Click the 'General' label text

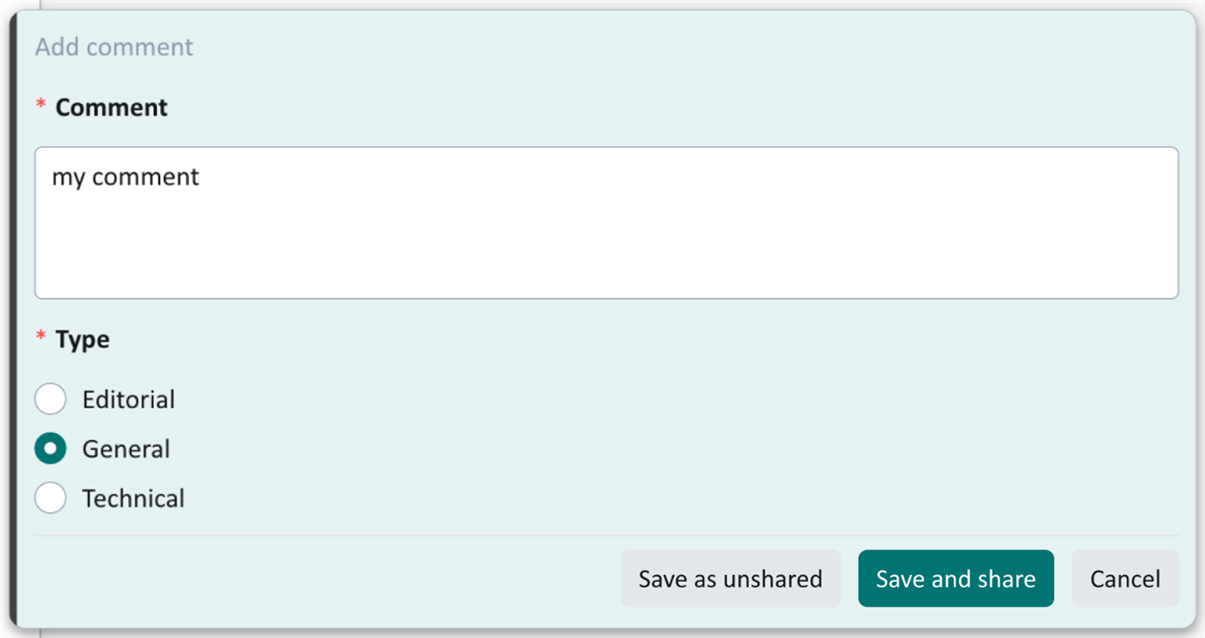[126, 449]
